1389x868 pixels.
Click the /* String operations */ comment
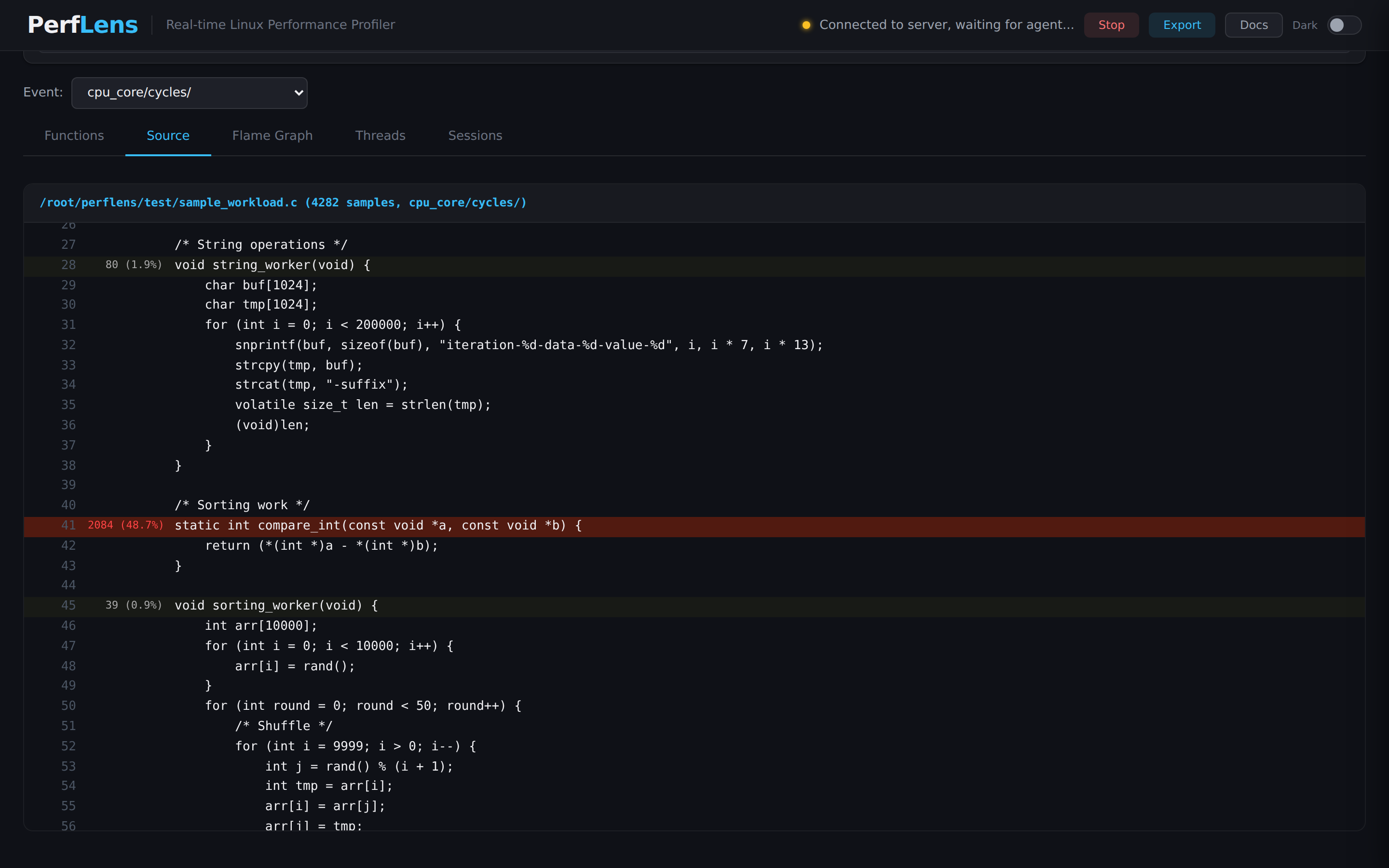(x=261, y=244)
